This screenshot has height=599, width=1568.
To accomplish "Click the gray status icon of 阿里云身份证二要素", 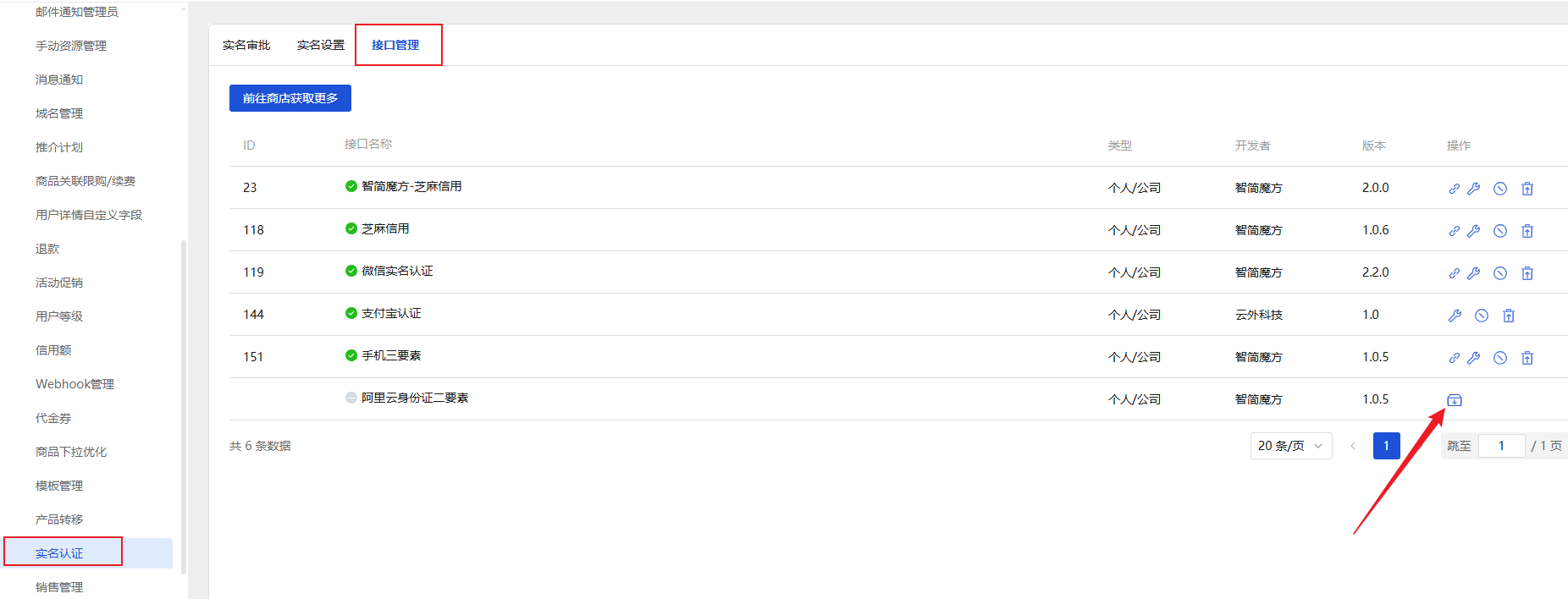I will click(351, 398).
